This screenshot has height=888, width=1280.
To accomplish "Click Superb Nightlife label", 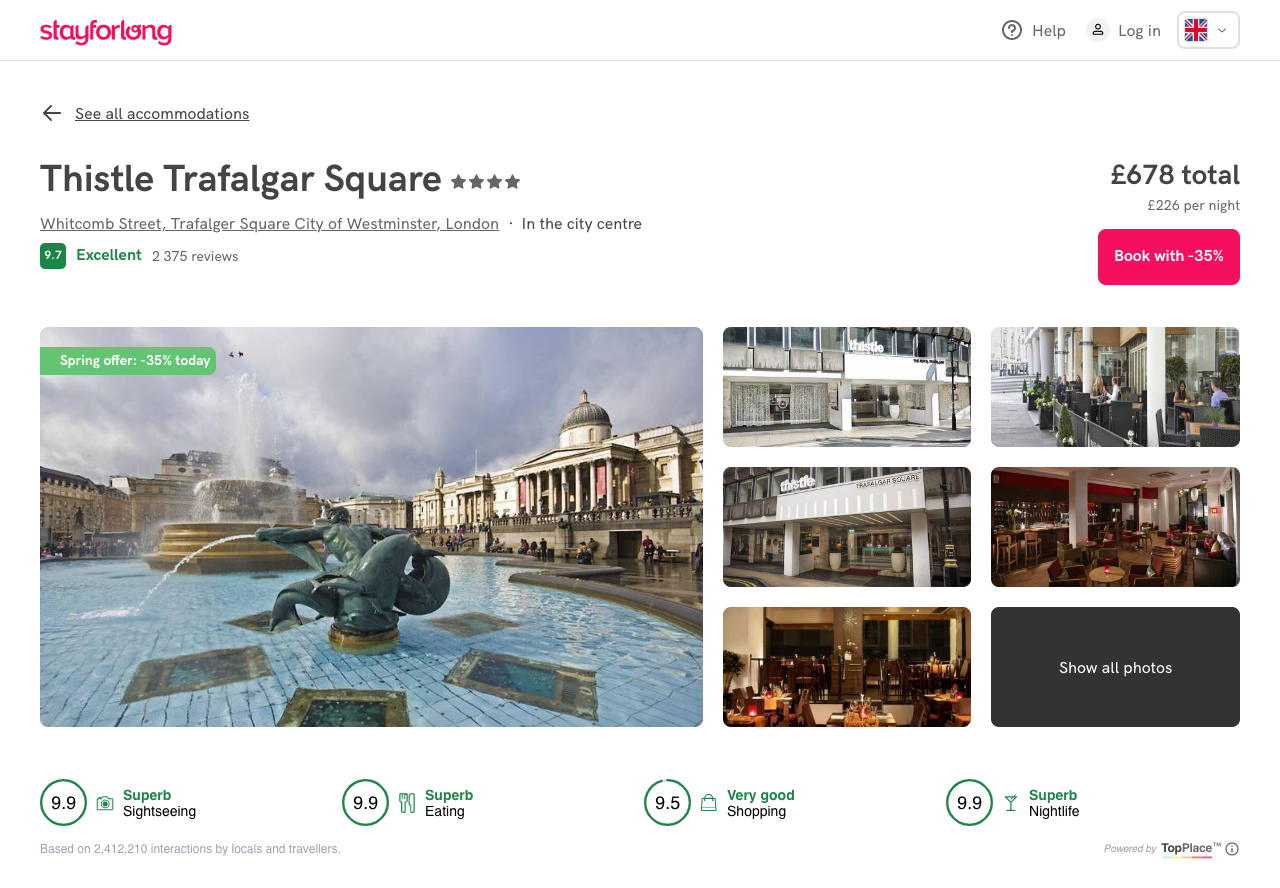I will point(1054,803).
